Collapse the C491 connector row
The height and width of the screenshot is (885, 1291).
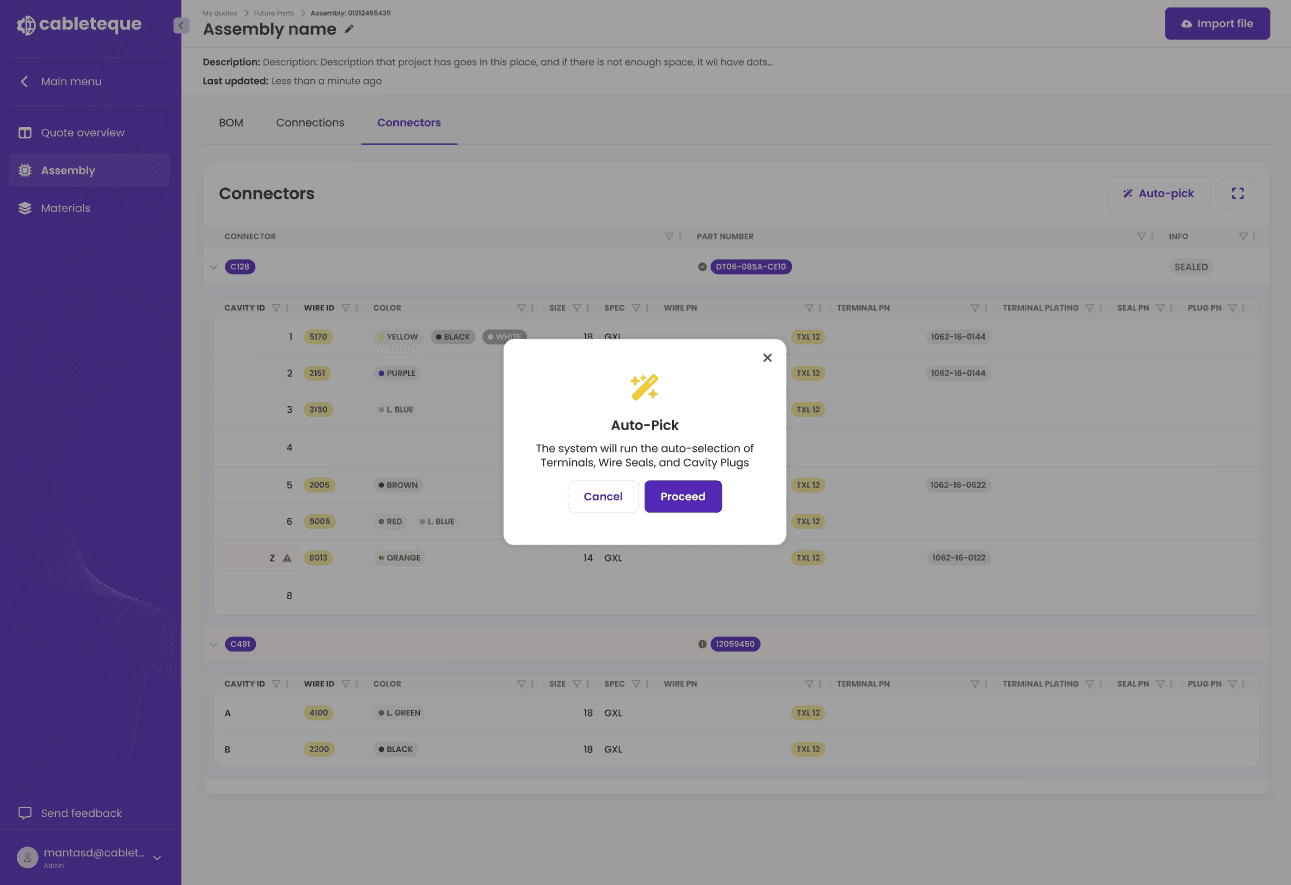click(x=213, y=644)
